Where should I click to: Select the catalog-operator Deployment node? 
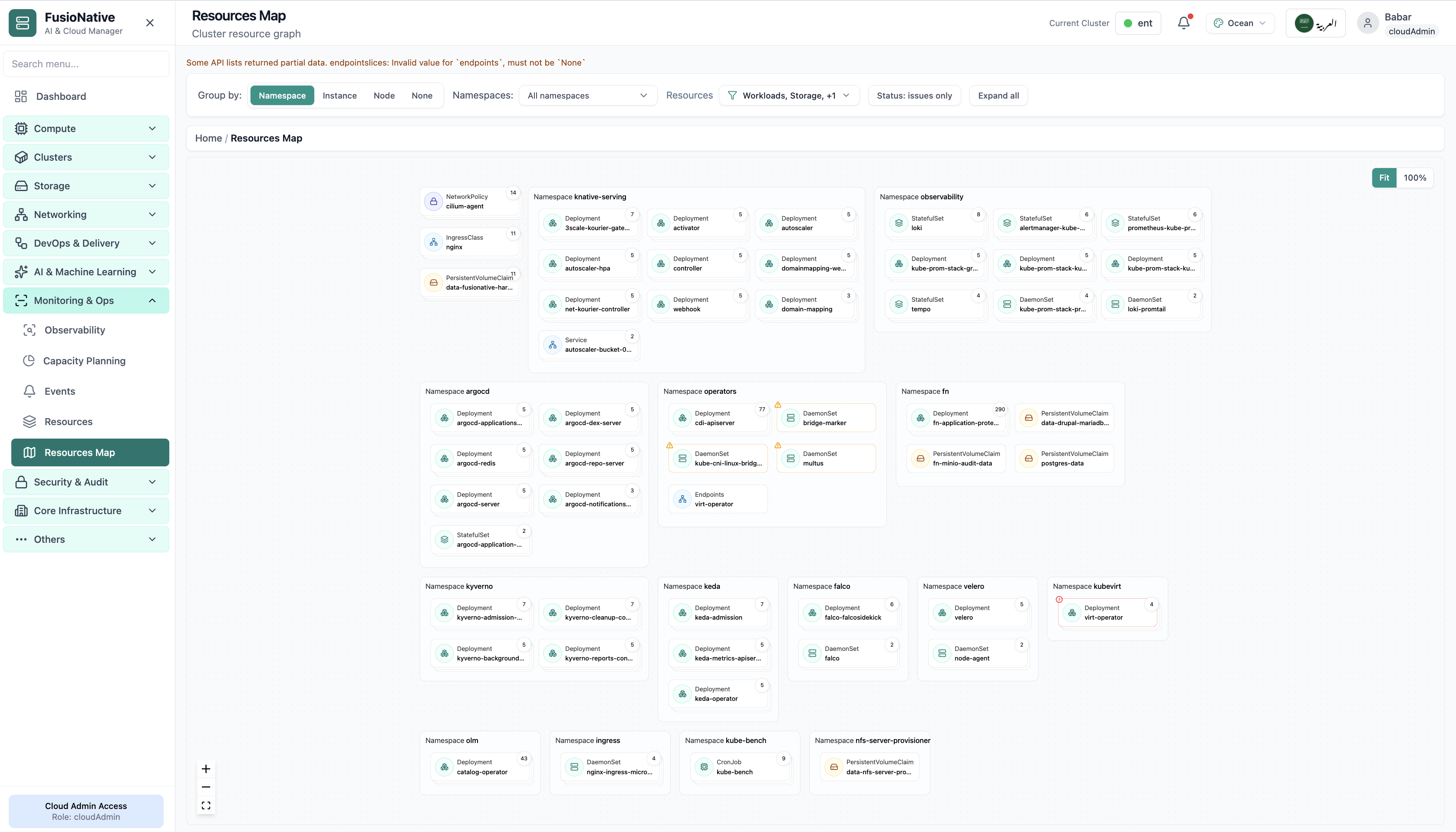(481, 767)
